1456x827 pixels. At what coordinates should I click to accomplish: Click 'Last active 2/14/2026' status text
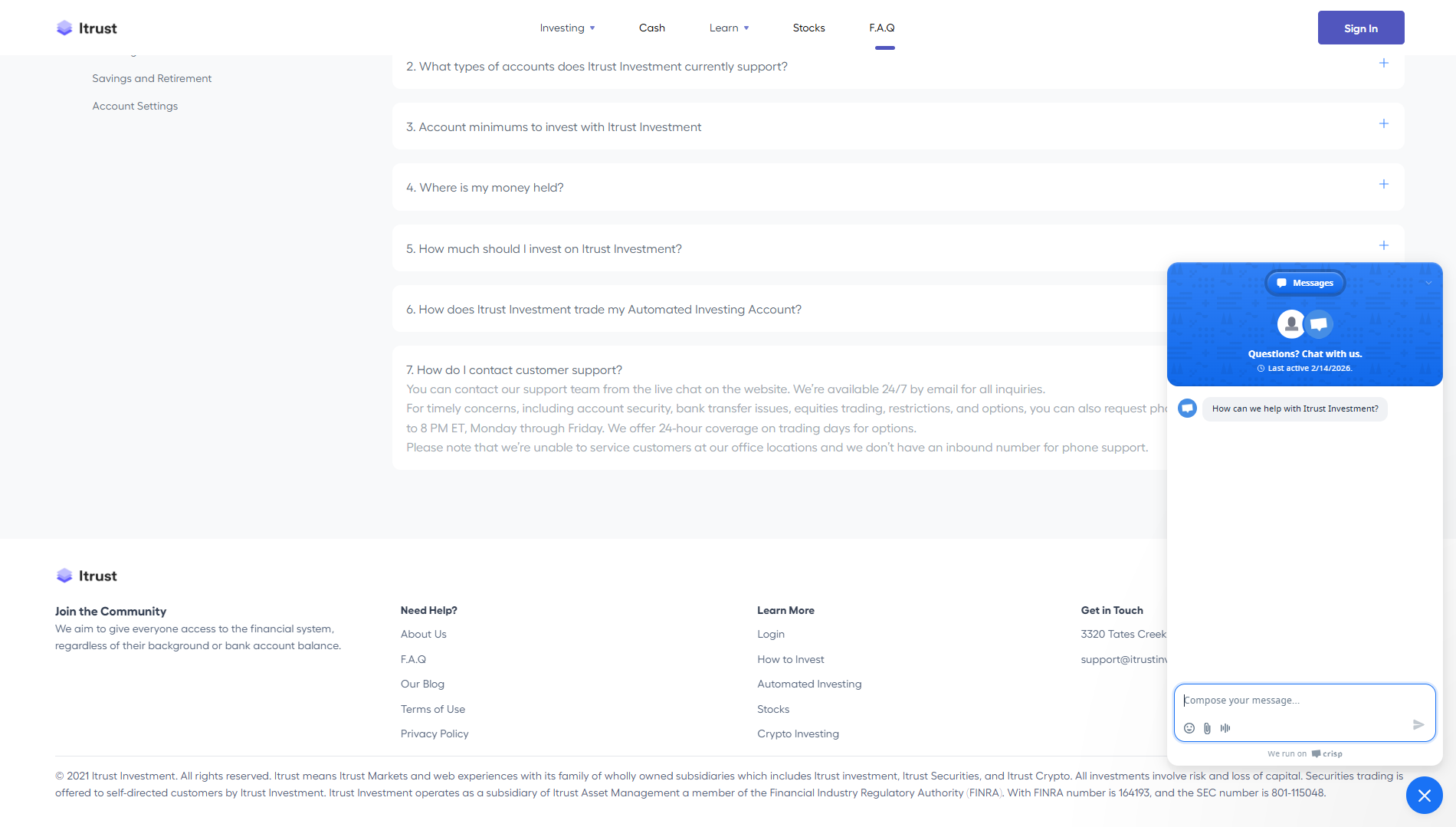click(1304, 368)
